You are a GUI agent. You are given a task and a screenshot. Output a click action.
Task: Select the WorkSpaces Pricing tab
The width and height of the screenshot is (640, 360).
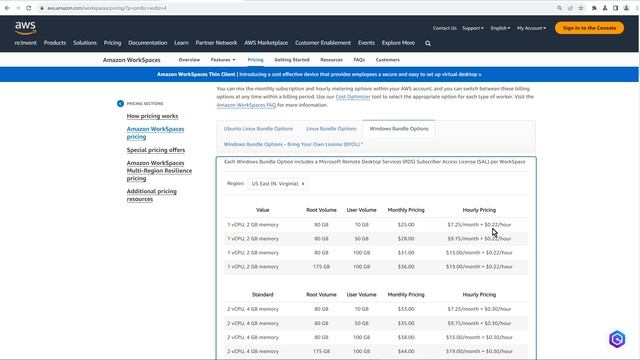[x=256, y=60]
